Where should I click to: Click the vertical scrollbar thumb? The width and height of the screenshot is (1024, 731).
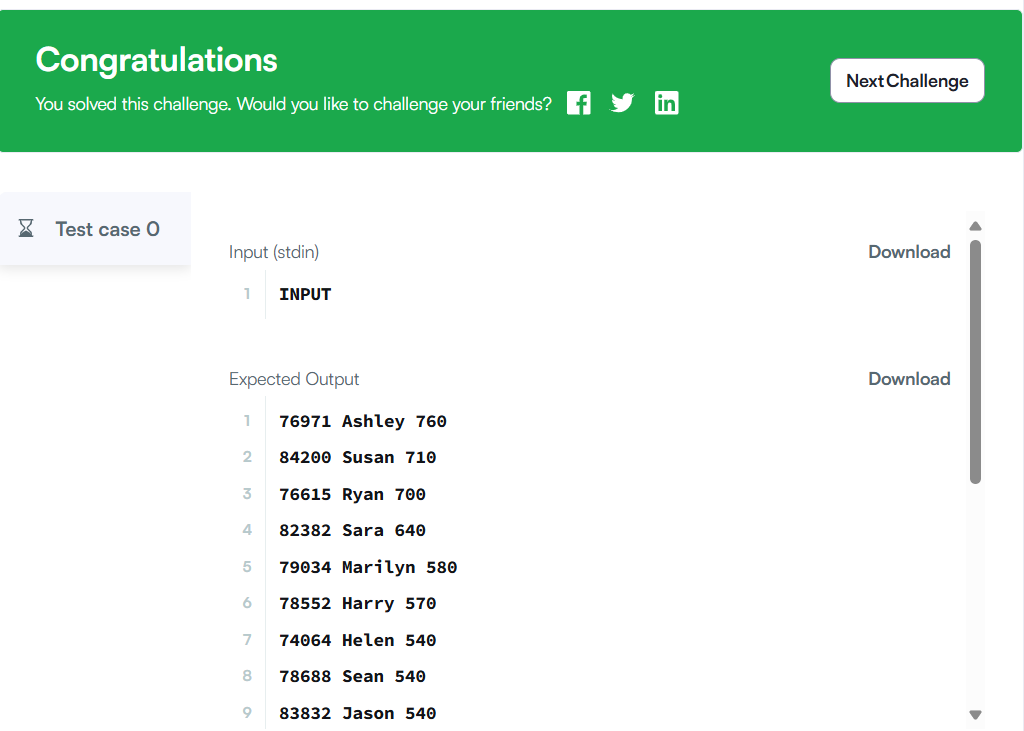(x=976, y=362)
